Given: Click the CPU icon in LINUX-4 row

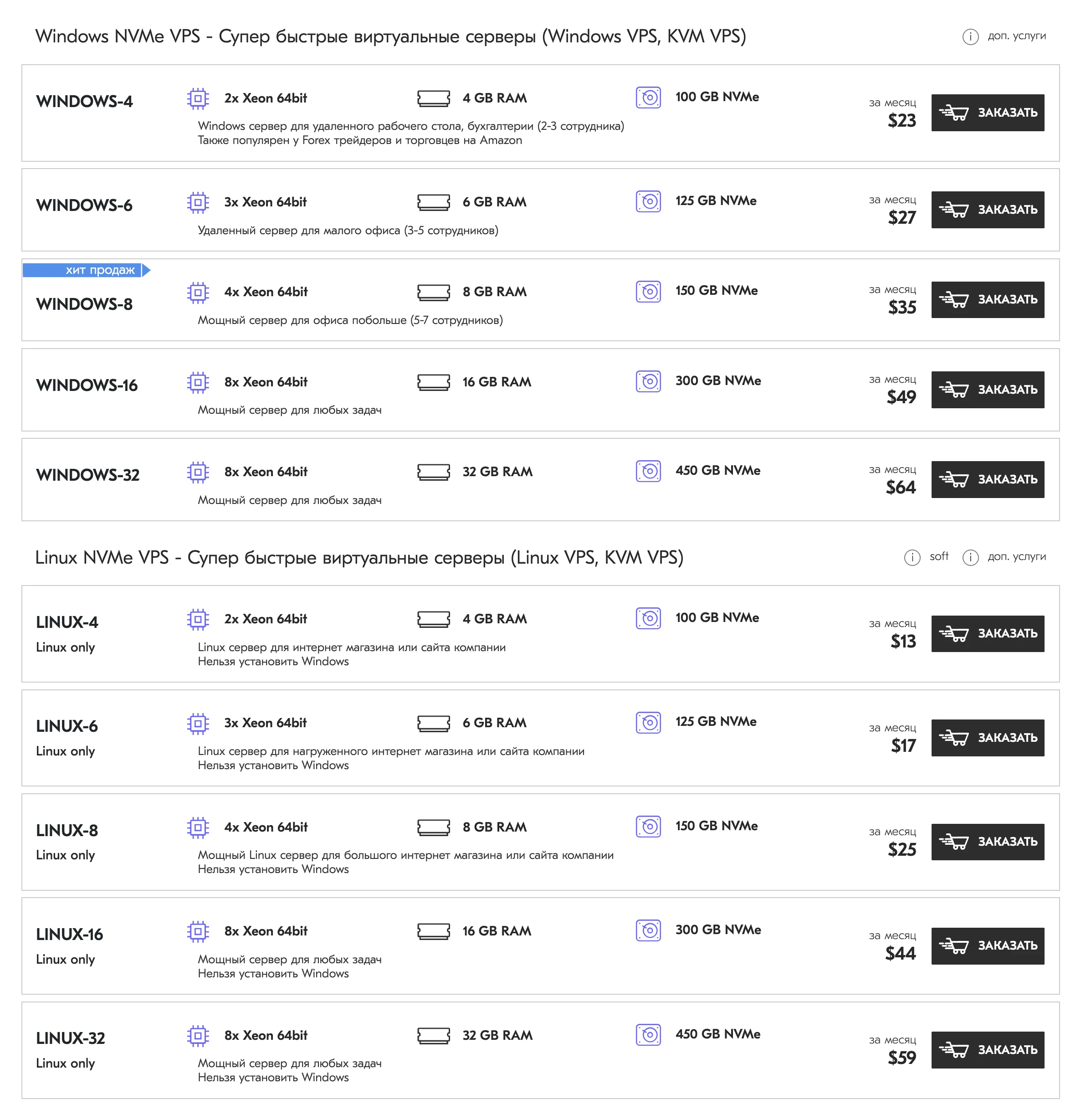Looking at the screenshot, I should pos(198,619).
